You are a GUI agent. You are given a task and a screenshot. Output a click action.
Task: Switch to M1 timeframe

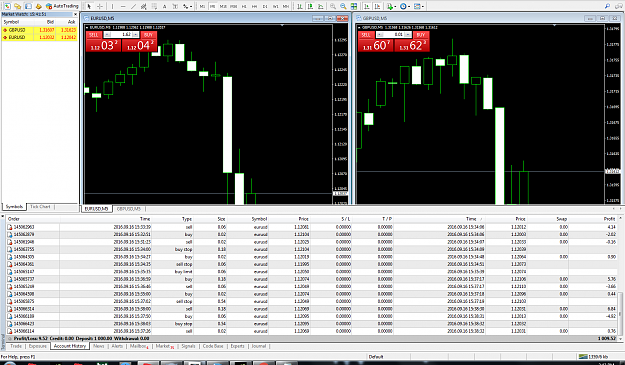coord(202,6)
